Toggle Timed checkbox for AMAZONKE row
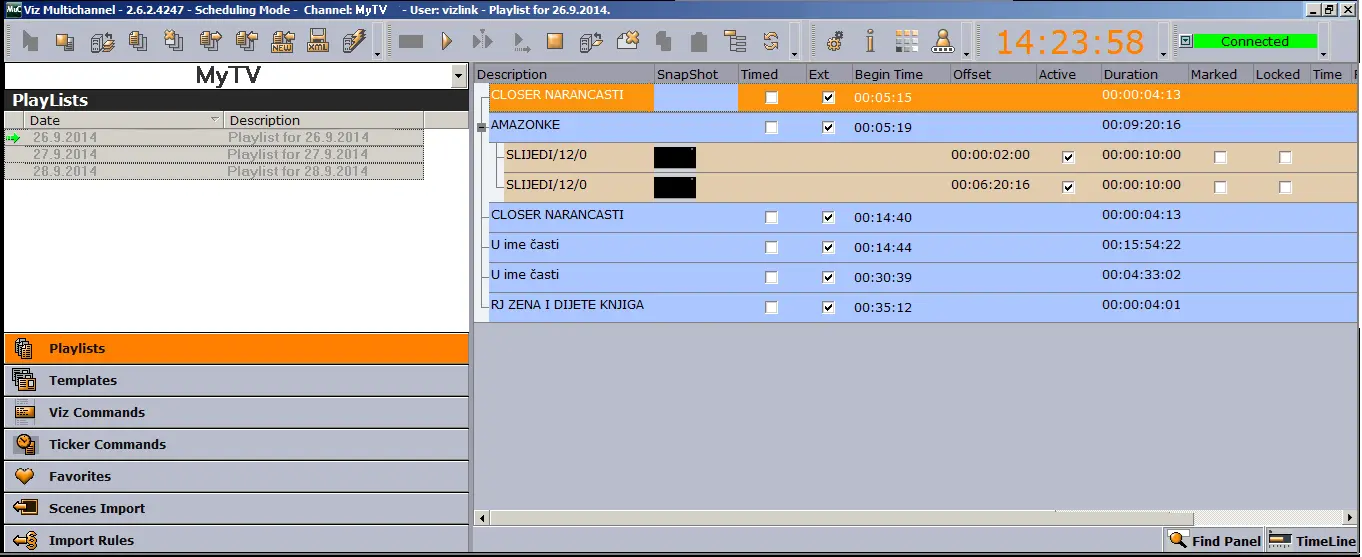The height and width of the screenshot is (557, 1362). point(771,128)
